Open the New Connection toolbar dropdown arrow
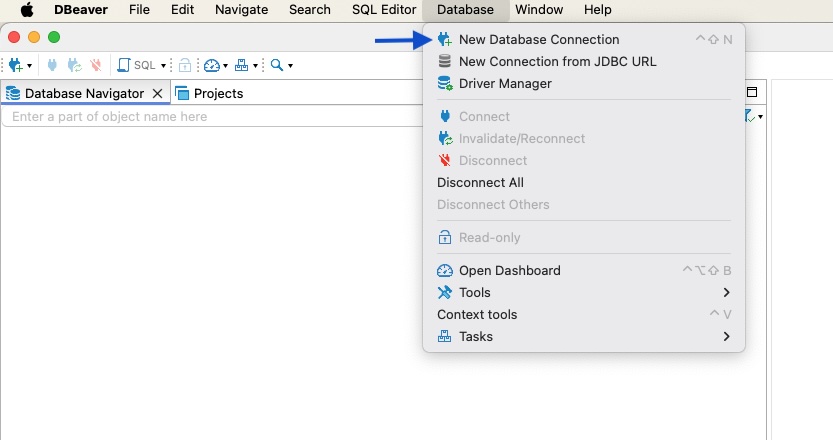Screen dimensions: 833x440 (x=29, y=66)
